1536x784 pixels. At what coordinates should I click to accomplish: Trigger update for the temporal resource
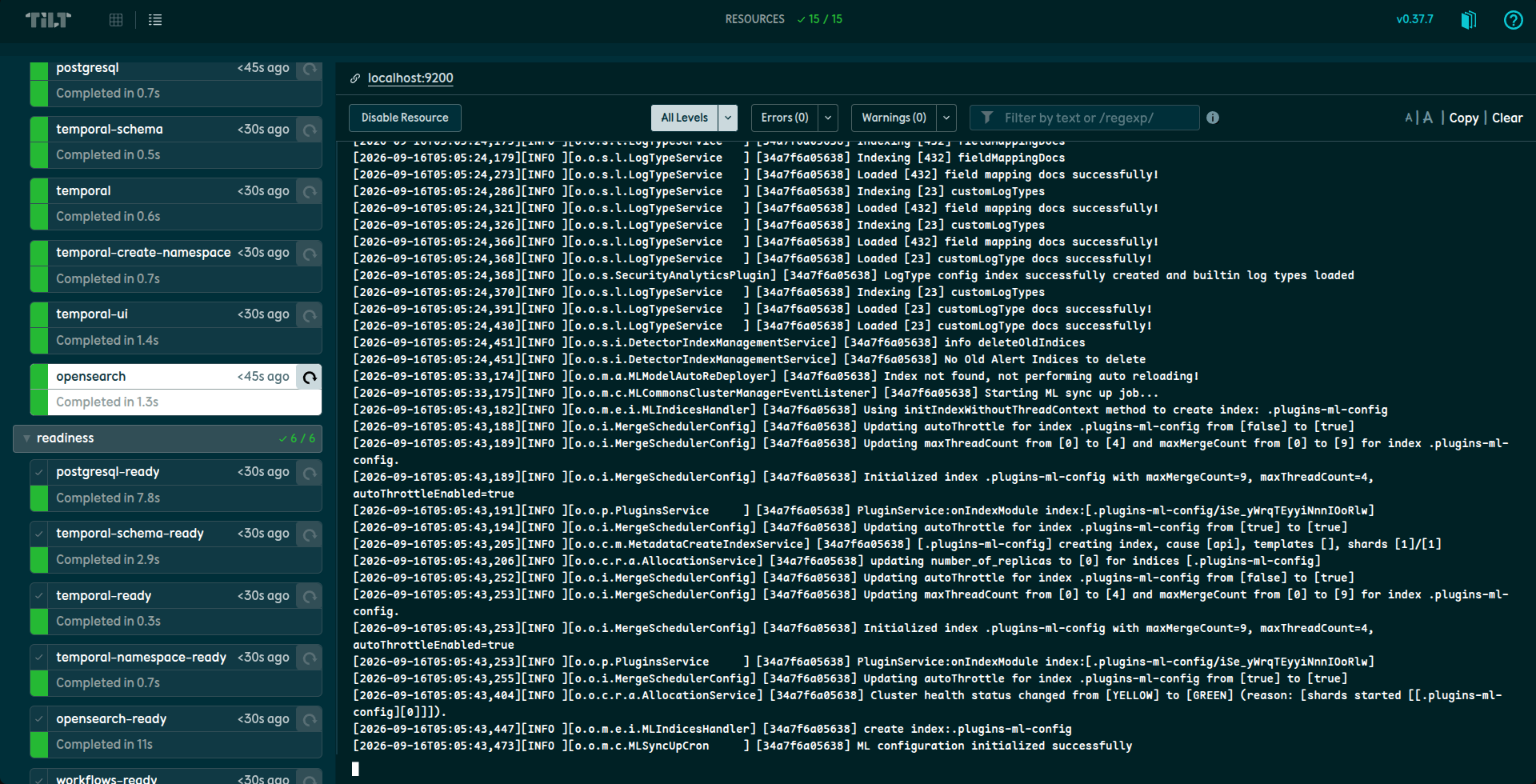point(310,191)
